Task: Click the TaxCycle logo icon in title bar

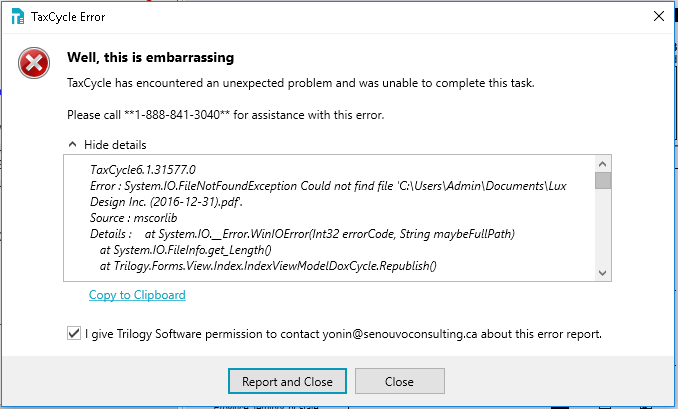Action: [x=18, y=17]
